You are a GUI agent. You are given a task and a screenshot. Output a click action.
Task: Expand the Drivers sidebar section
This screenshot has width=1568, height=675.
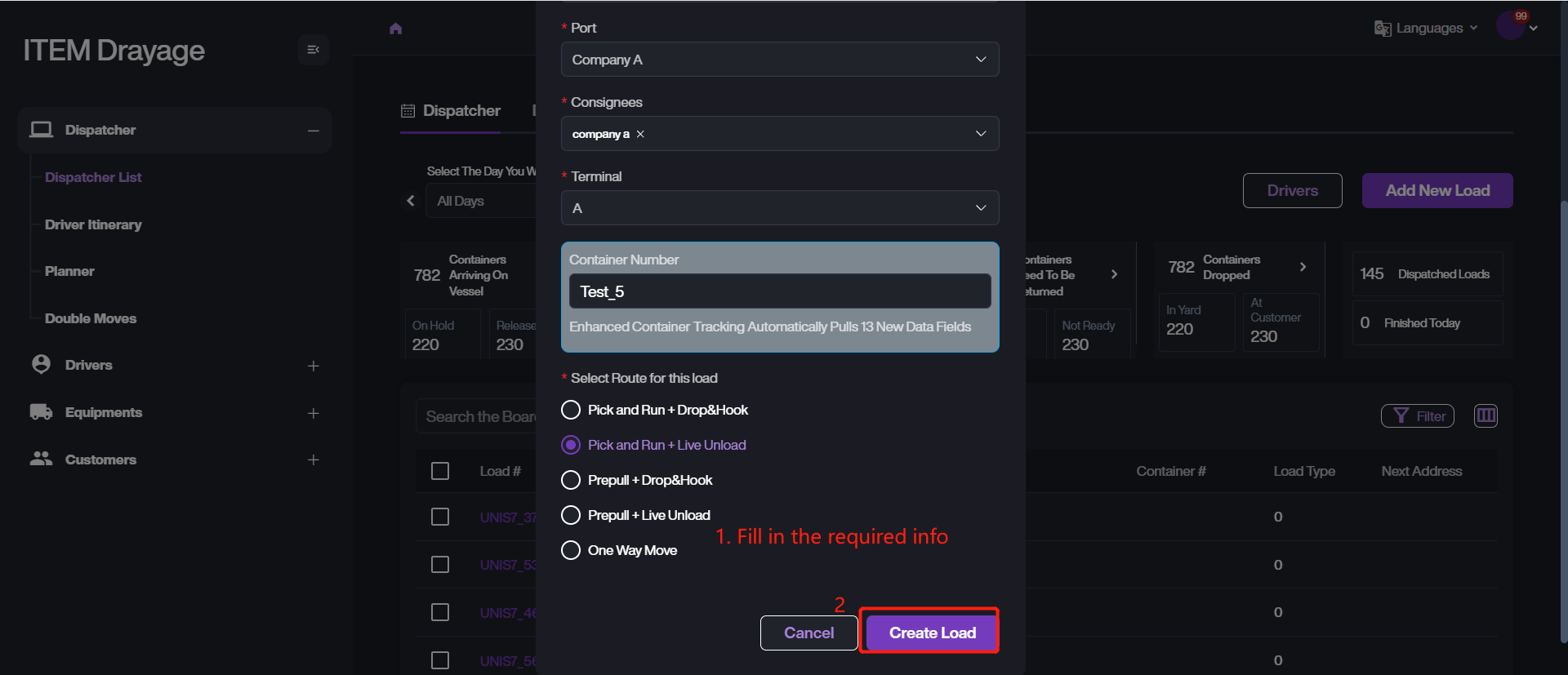[313, 366]
